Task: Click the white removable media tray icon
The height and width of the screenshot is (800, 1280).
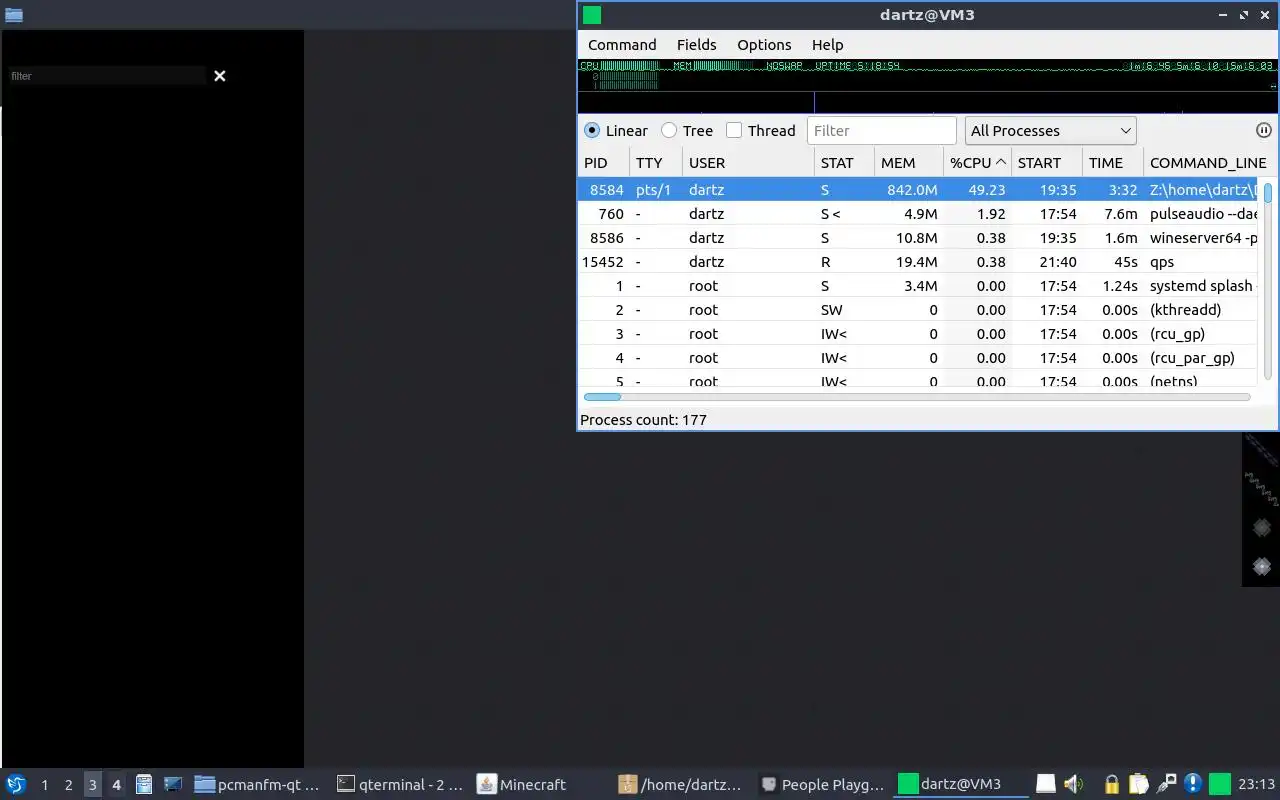Action: click(x=1046, y=784)
